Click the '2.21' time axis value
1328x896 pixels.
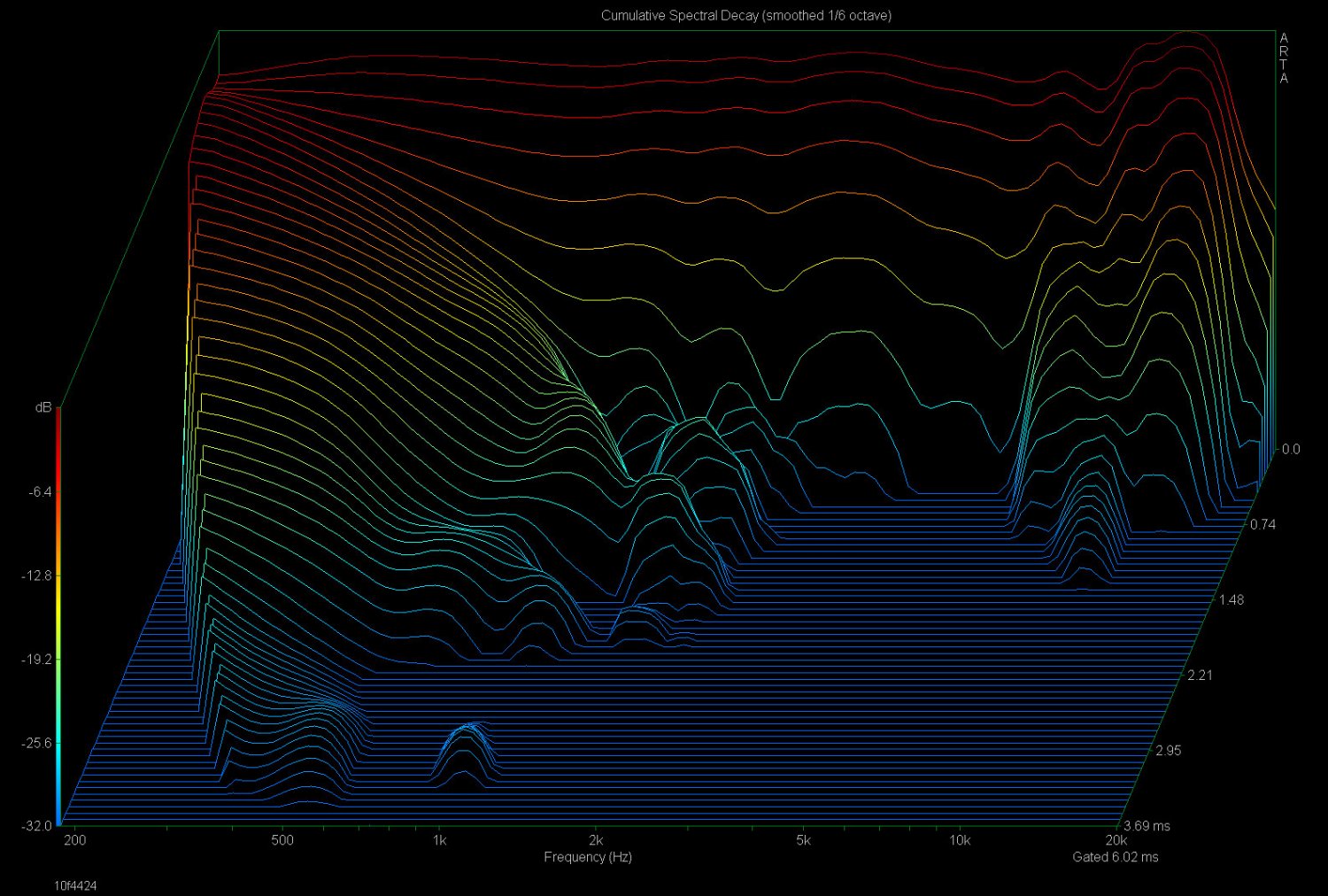tap(1200, 675)
